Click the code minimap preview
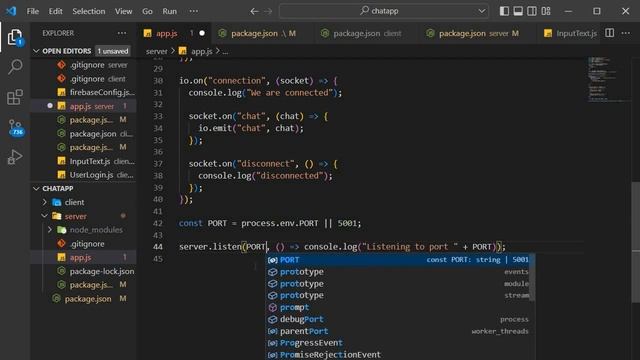Screen dimensions: 640x360 pyautogui.click(x=604, y=80)
